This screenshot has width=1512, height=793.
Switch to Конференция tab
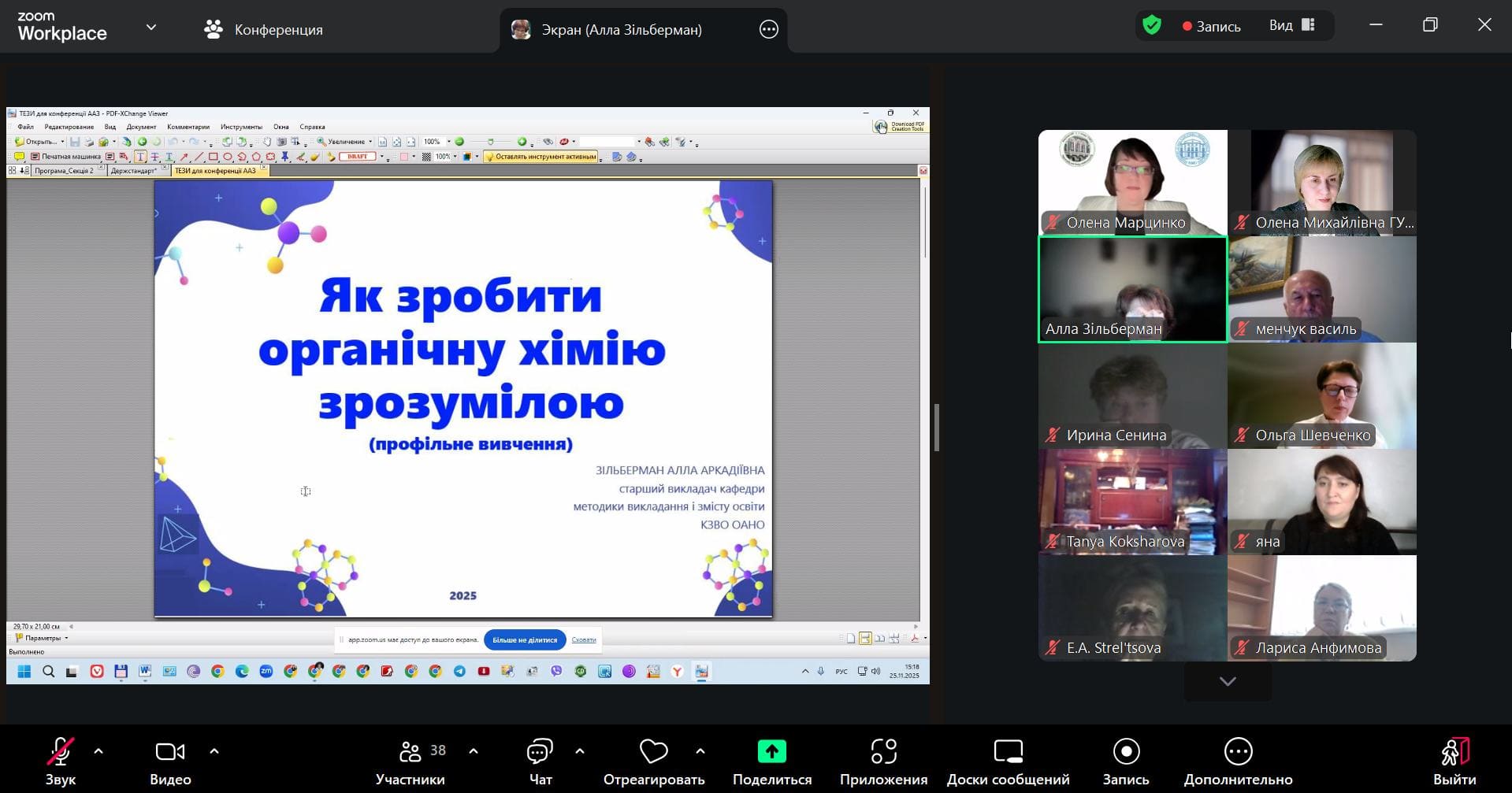[x=264, y=30]
